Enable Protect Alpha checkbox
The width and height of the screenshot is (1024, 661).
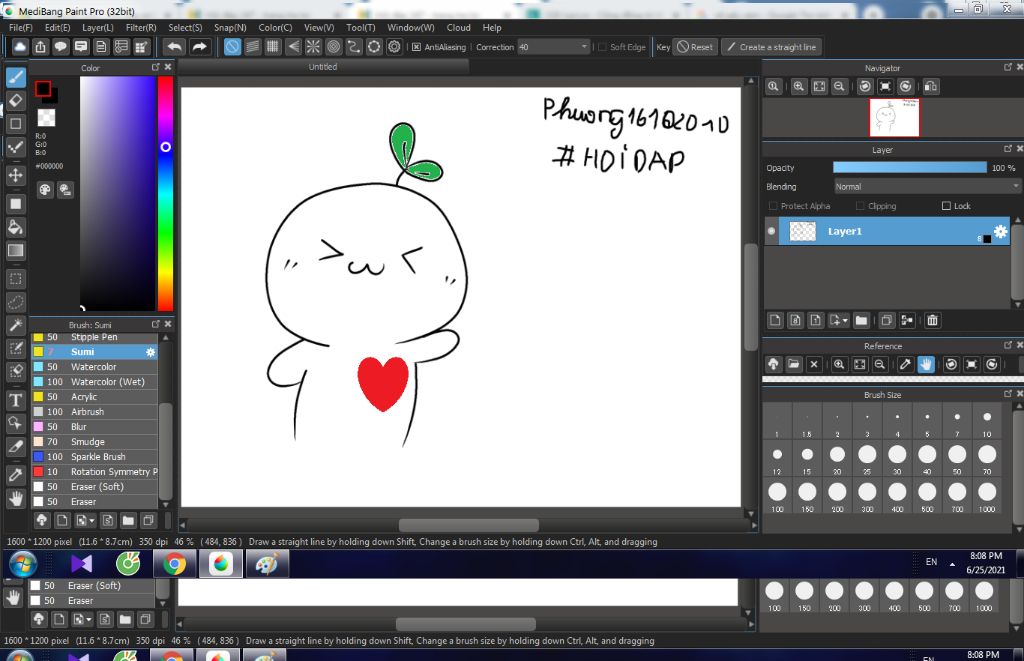[773, 206]
